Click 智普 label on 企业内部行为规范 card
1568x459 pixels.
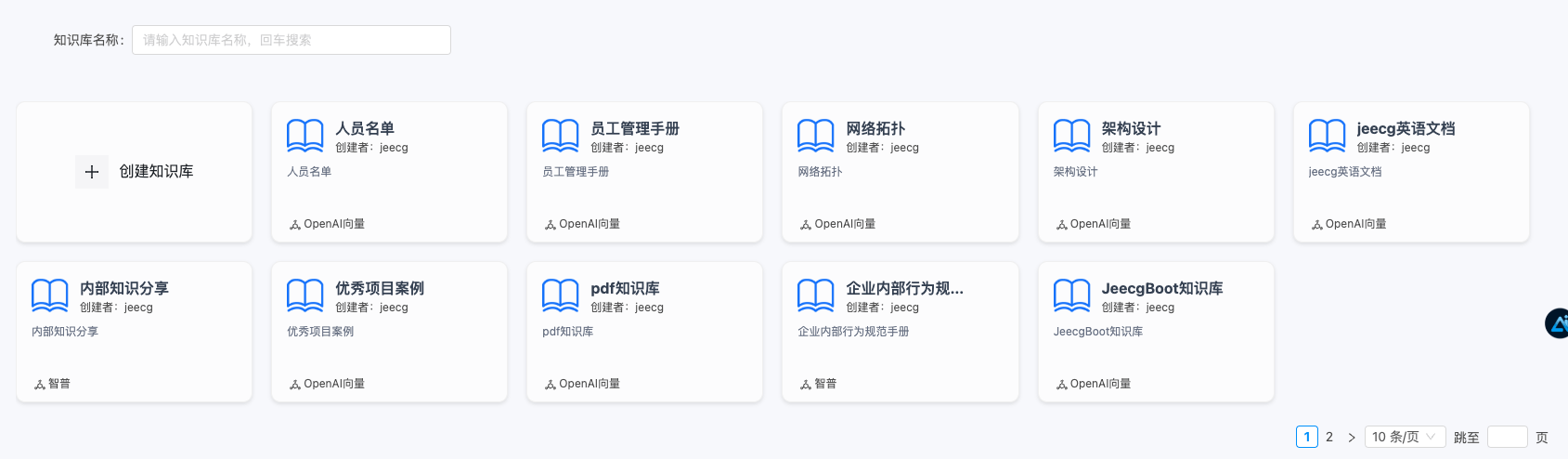[x=825, y=384]
